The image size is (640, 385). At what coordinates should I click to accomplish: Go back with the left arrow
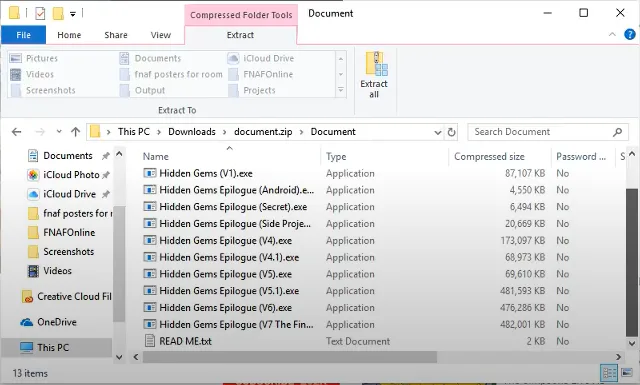(16, 132)
